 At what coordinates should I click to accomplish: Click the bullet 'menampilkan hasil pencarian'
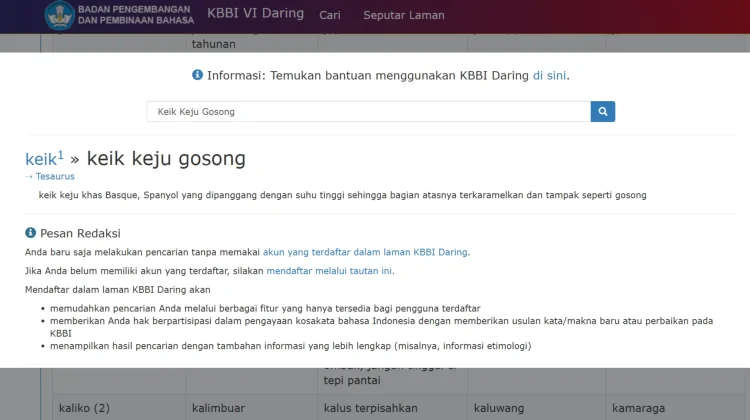[x=290, y=346]
